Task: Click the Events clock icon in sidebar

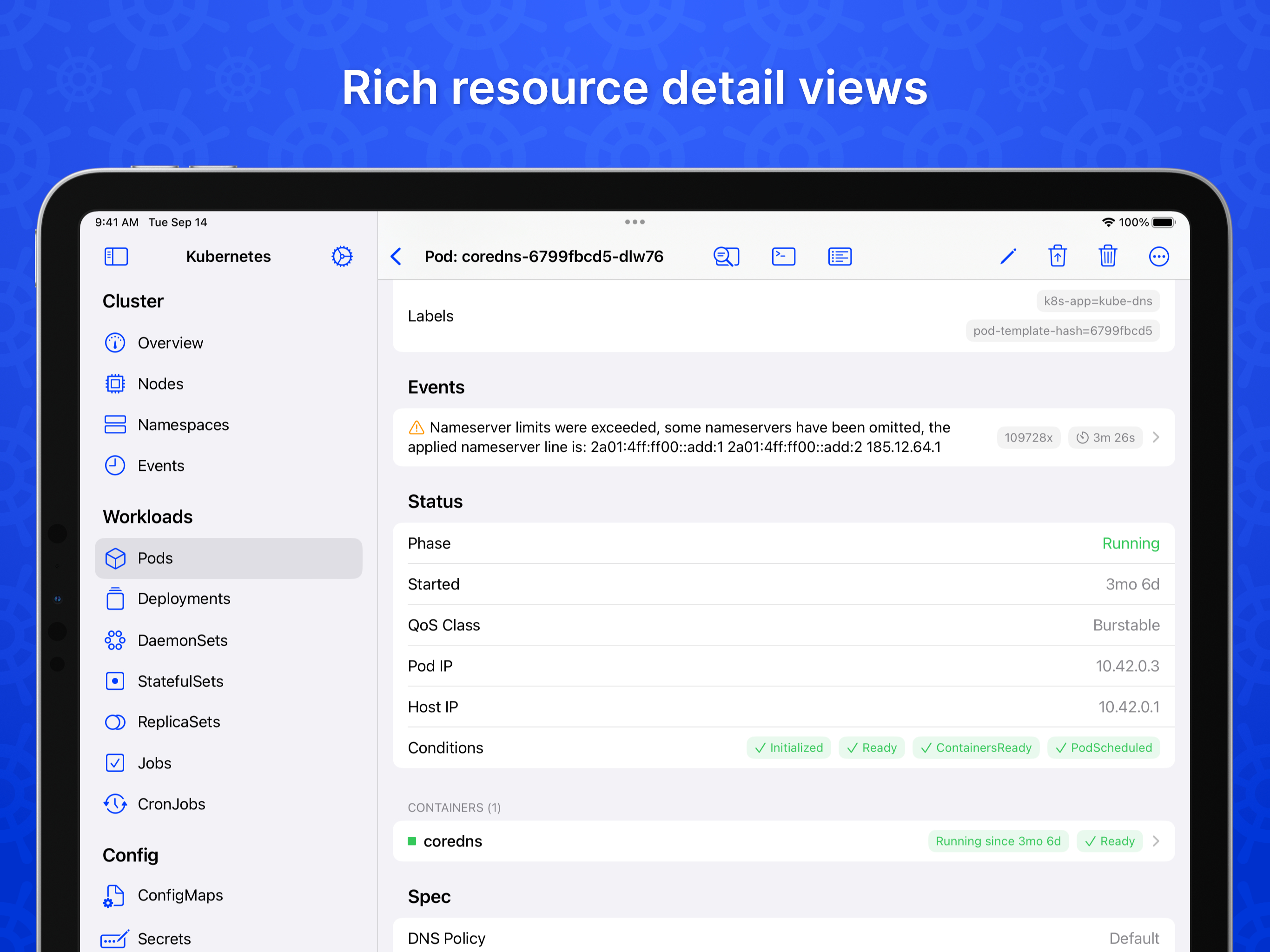Action: pos(115,465)
